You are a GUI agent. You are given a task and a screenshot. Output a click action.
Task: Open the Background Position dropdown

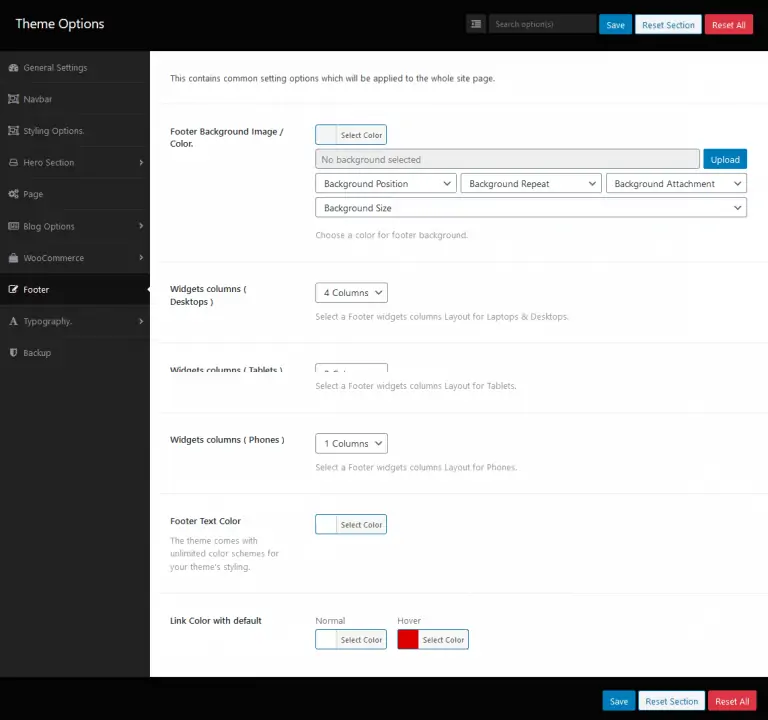[x=386, y=183]
